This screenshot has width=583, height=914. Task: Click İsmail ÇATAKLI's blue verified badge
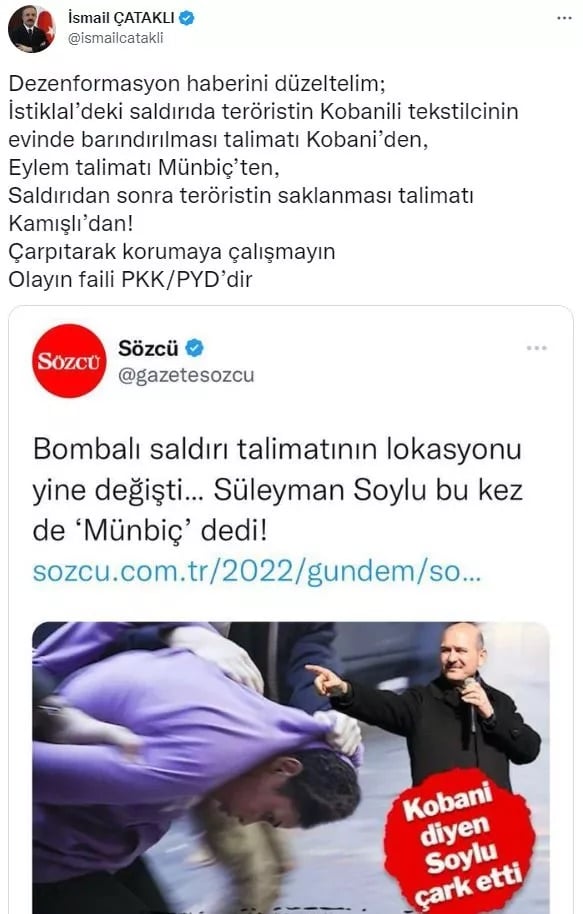tap(187, 19)
